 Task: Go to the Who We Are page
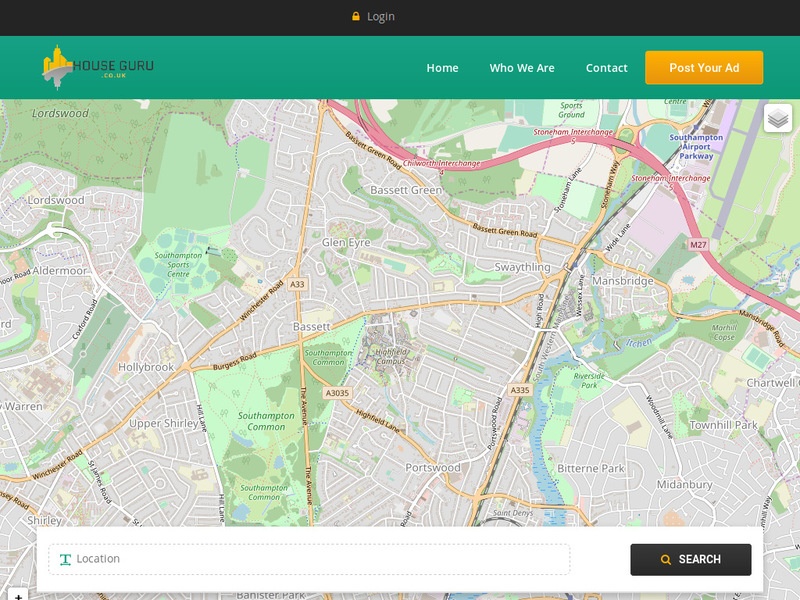point(522,68)
